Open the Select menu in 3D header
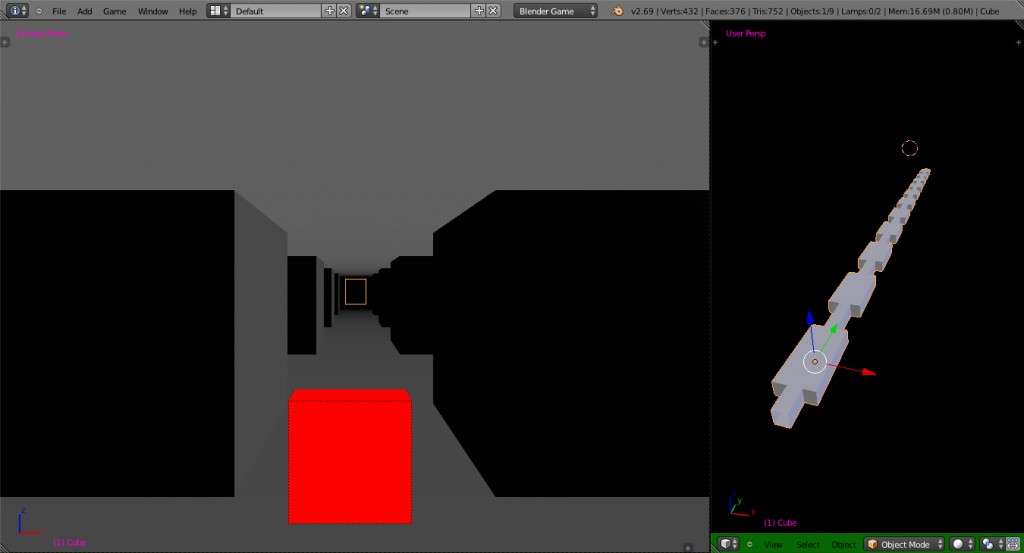This screenshot has width=1024, height=553. click(808, 544)
